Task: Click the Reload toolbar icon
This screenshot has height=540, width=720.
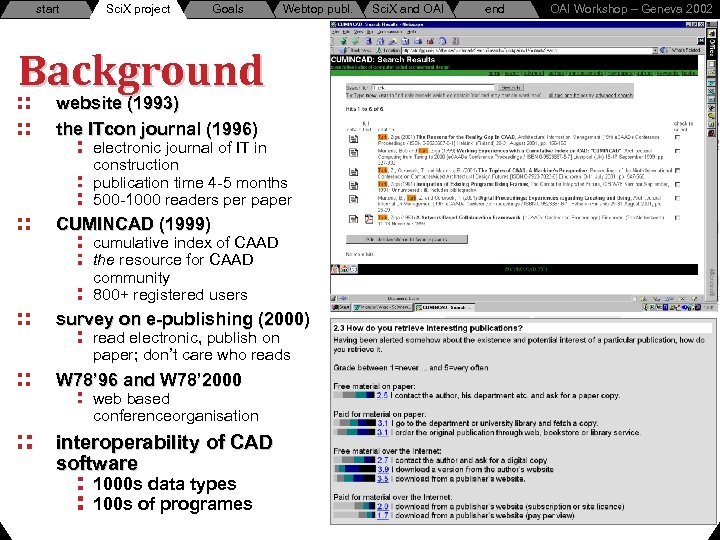Action: coord(369,41)
